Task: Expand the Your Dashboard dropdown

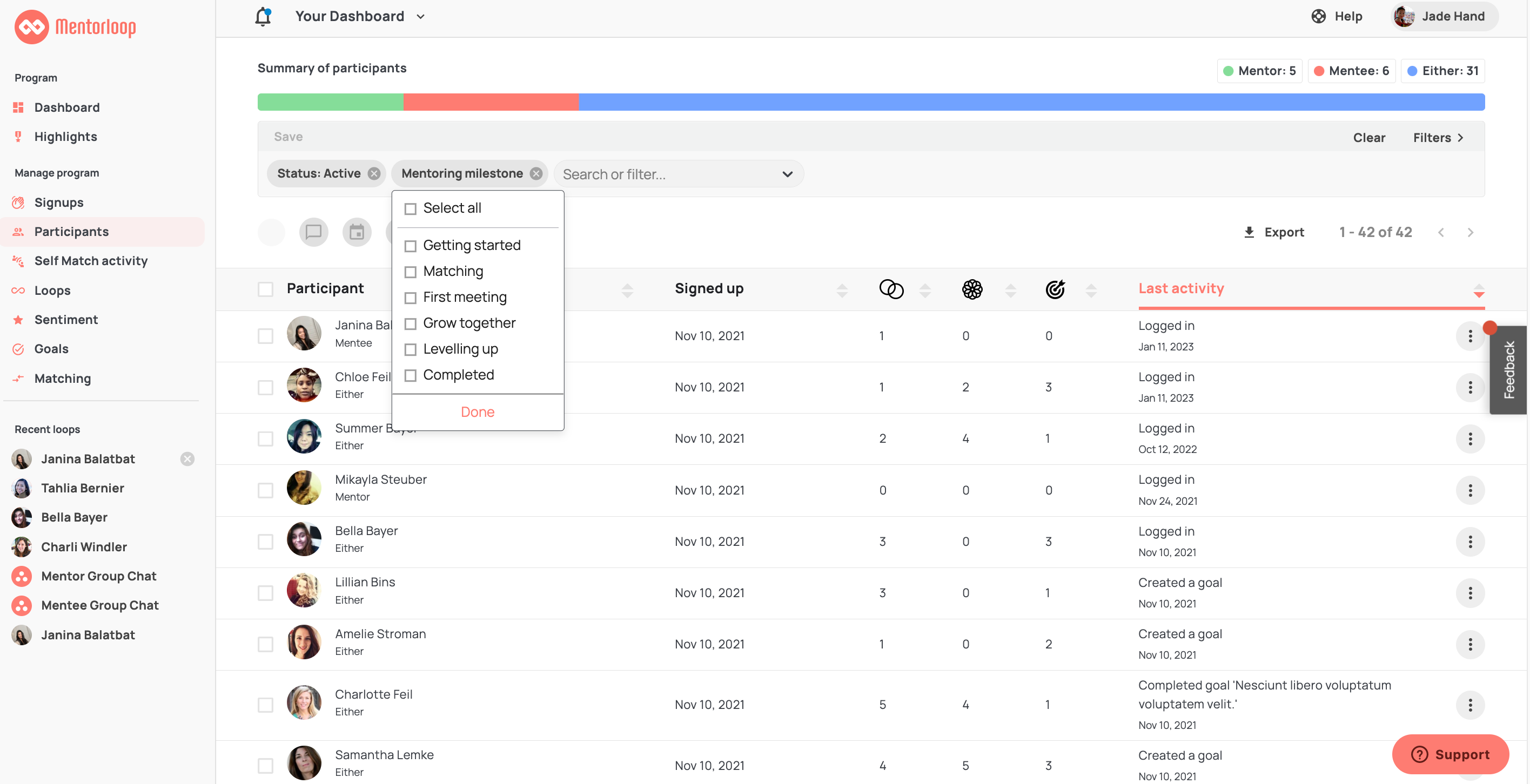Action: coord(420,17)
